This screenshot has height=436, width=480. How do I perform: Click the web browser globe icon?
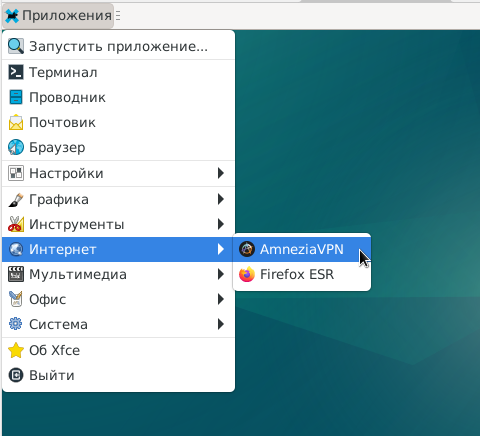(x=16, y=147)
